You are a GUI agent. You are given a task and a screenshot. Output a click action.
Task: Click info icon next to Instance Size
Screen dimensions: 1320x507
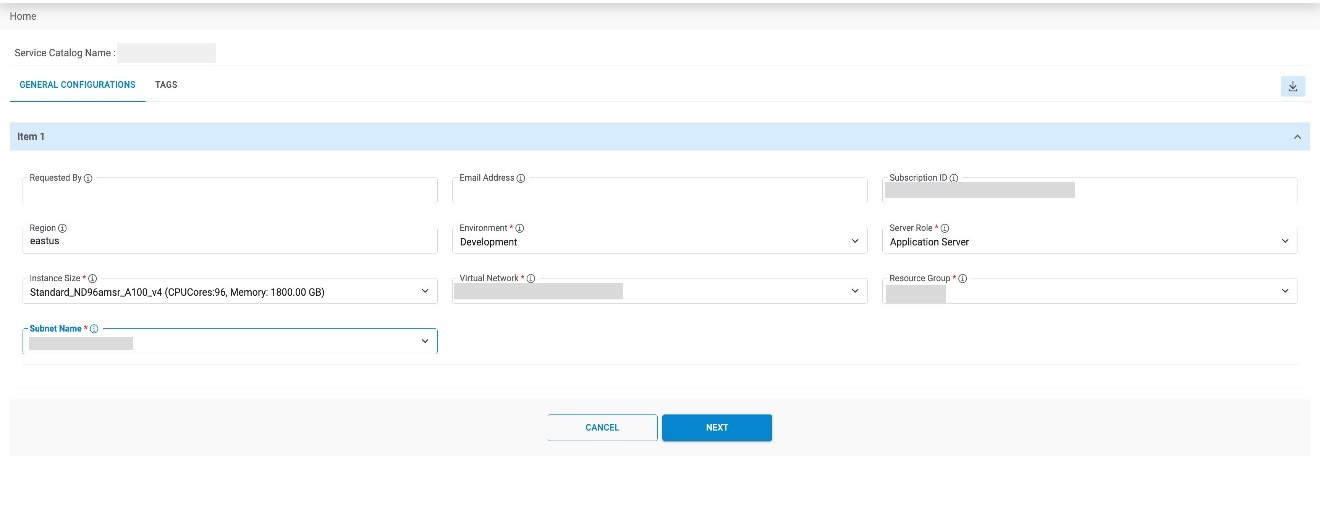pyautogui.click(x=94, y=278)
